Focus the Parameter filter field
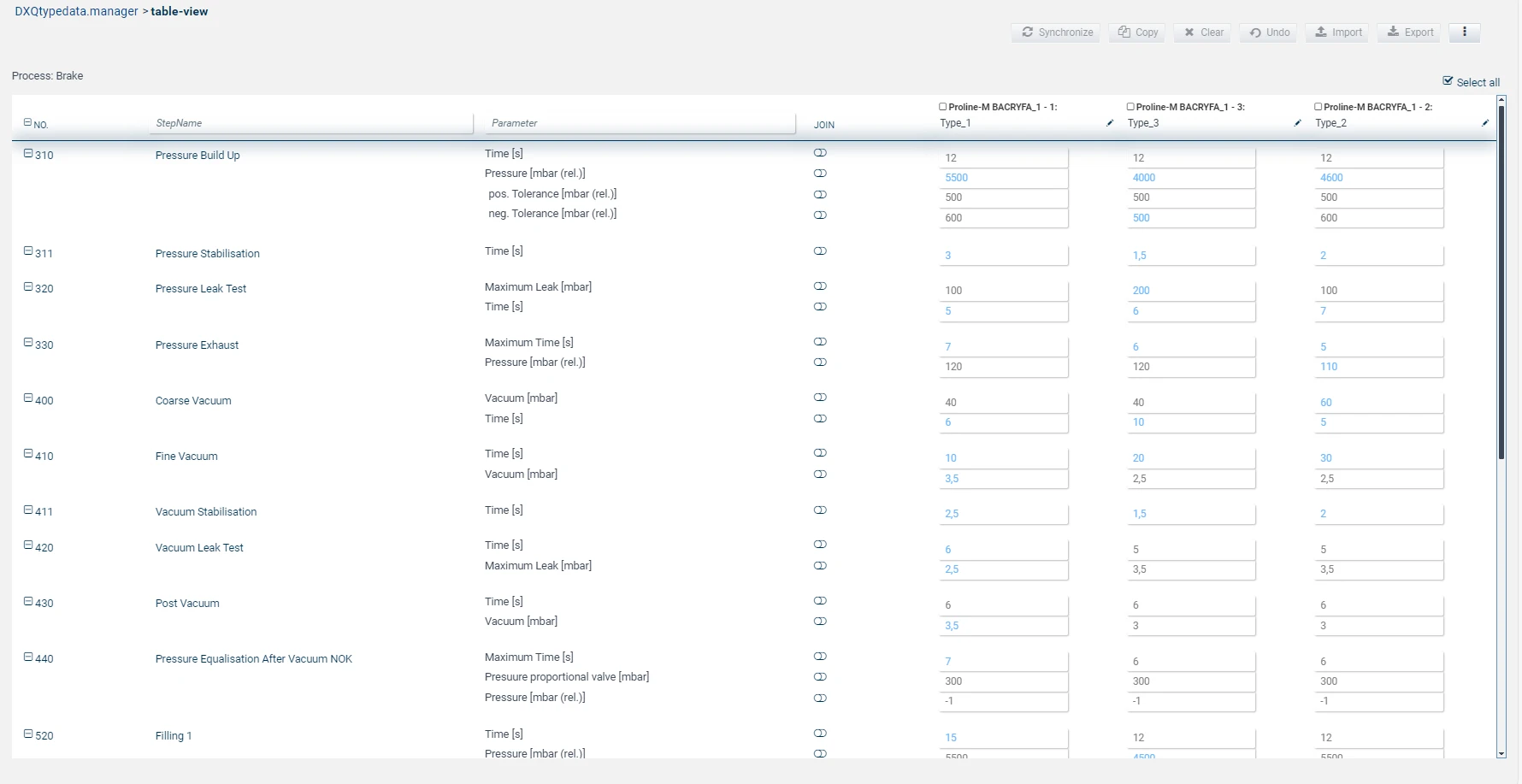Viewport: 1522px width, 784px height. (x=640, y=123)
